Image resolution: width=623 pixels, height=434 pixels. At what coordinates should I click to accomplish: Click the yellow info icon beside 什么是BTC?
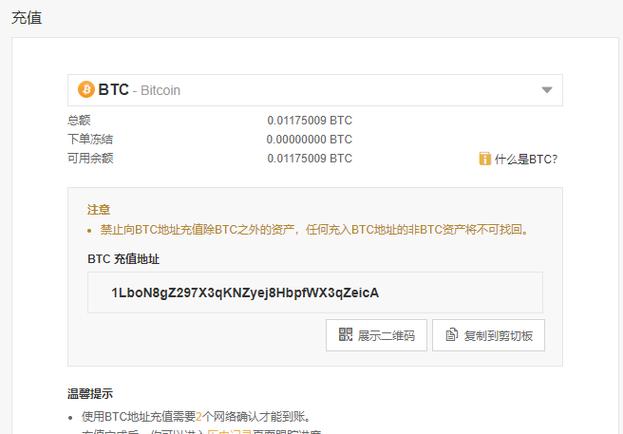485,159
